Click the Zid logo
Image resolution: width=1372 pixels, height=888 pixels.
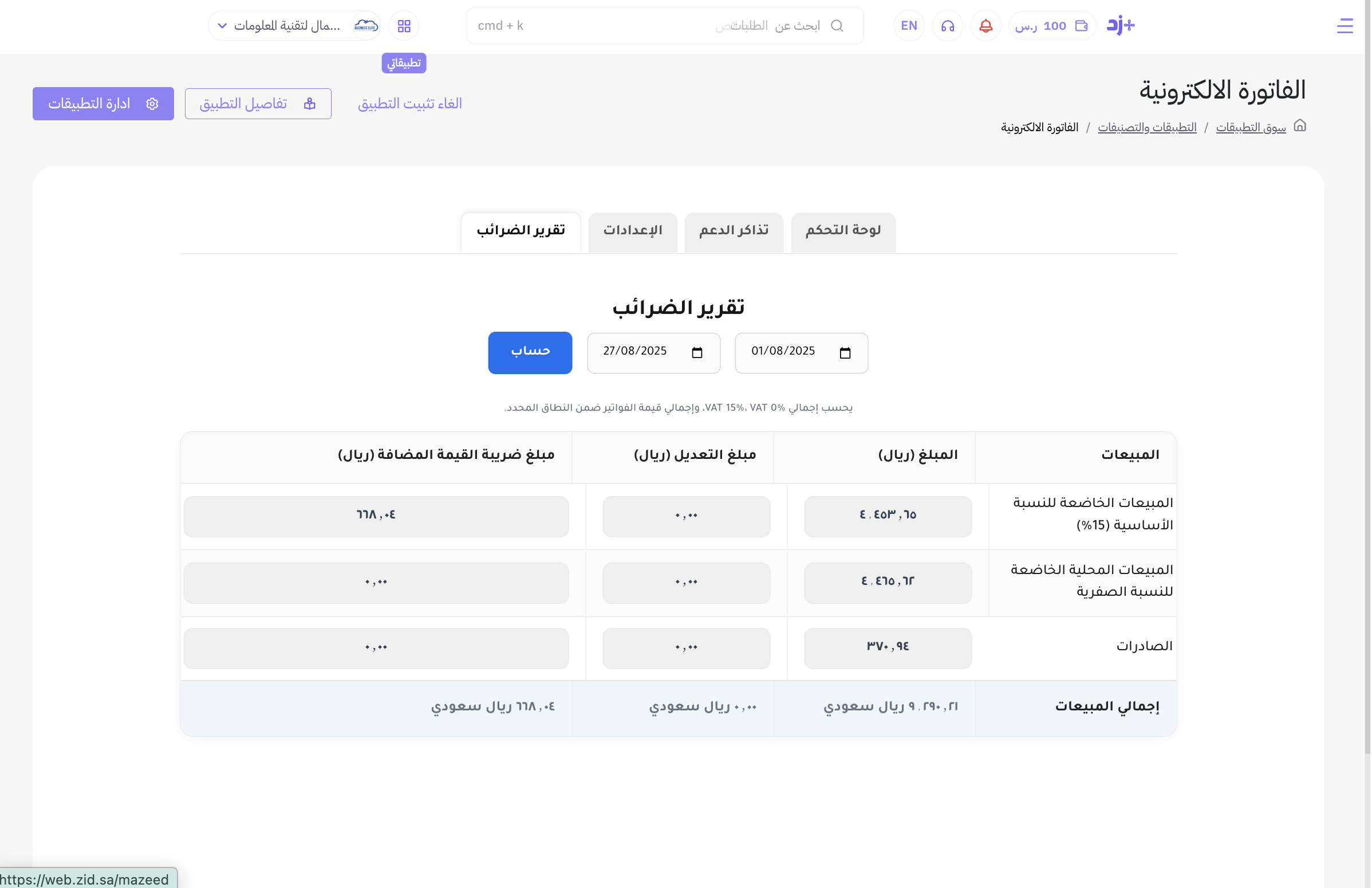tap(1119, 25)
